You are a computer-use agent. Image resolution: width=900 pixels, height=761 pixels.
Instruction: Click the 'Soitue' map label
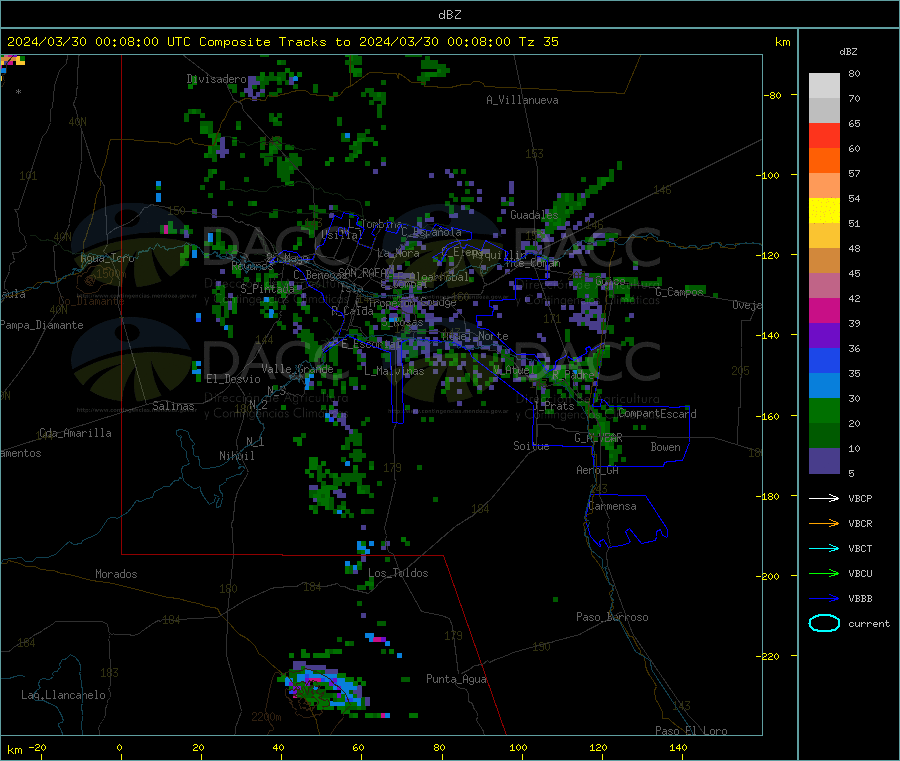[531, 446]
